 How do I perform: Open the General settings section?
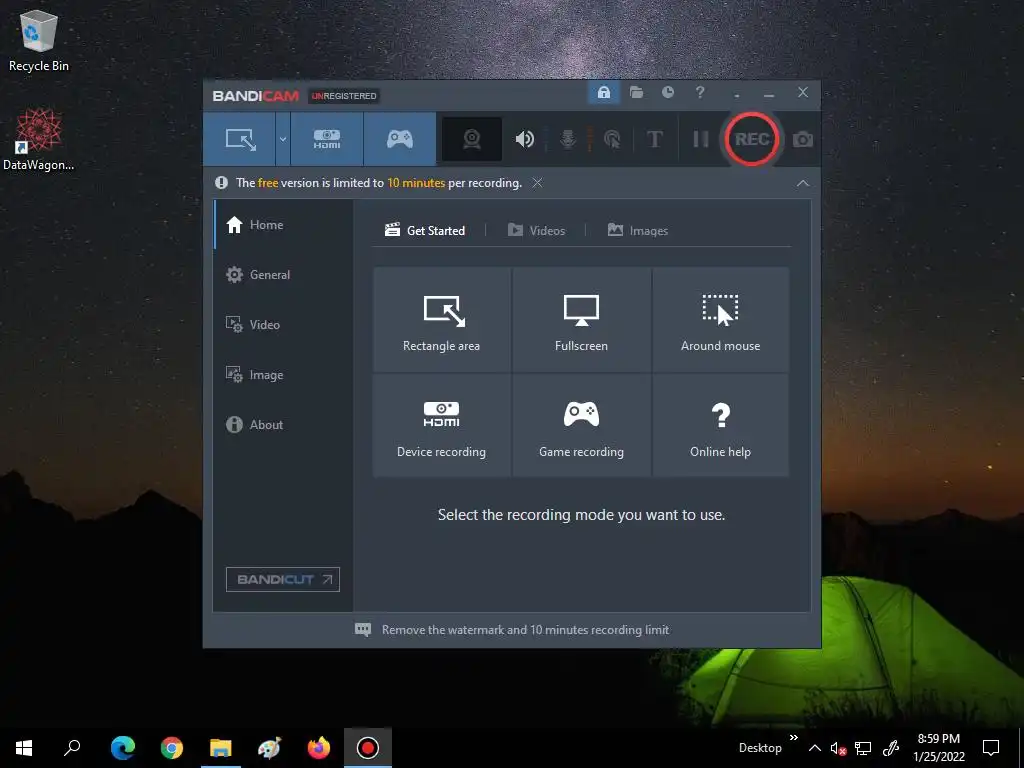point(283,275)
